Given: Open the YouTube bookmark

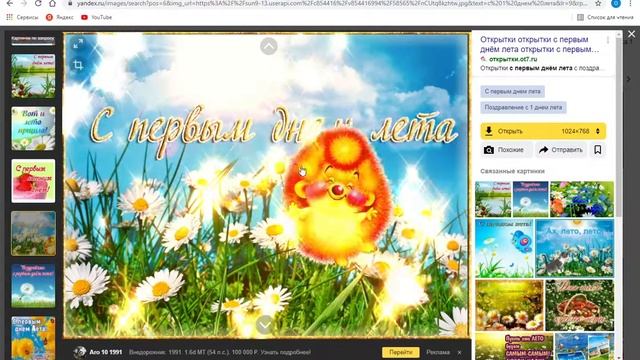Looking at the screenshot, I should (96, 17).
